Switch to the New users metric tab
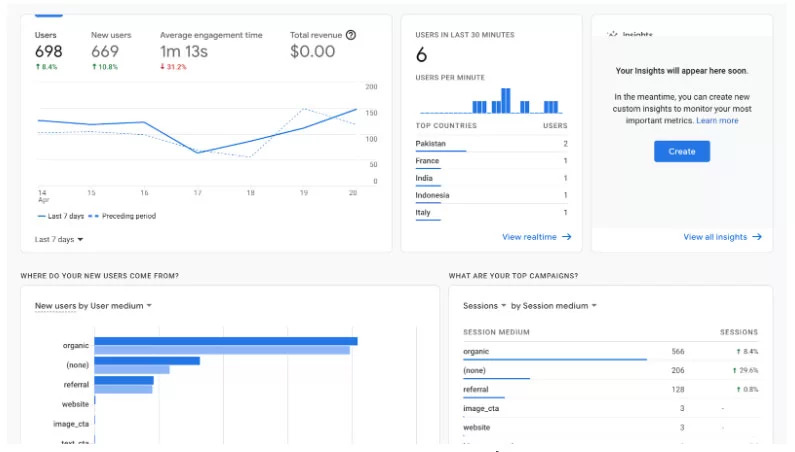The width and height of the screenshot is (795, 452). coord(111,51)
